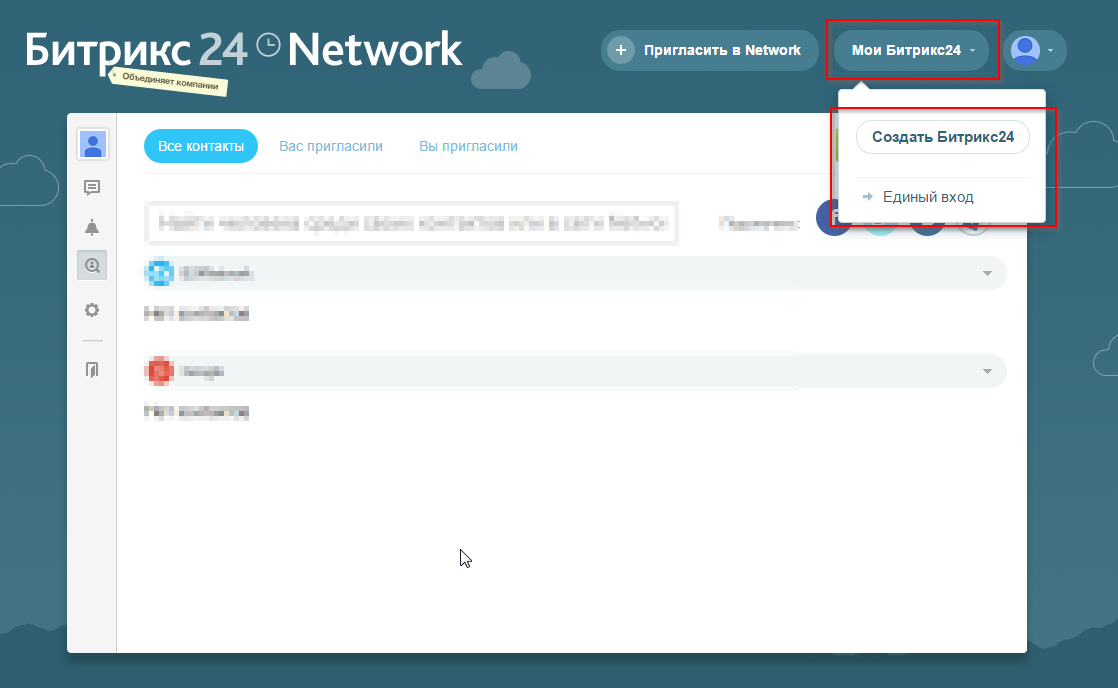
Task: Open the profile avatar icon in sidebar
Action: click(93, 145)
